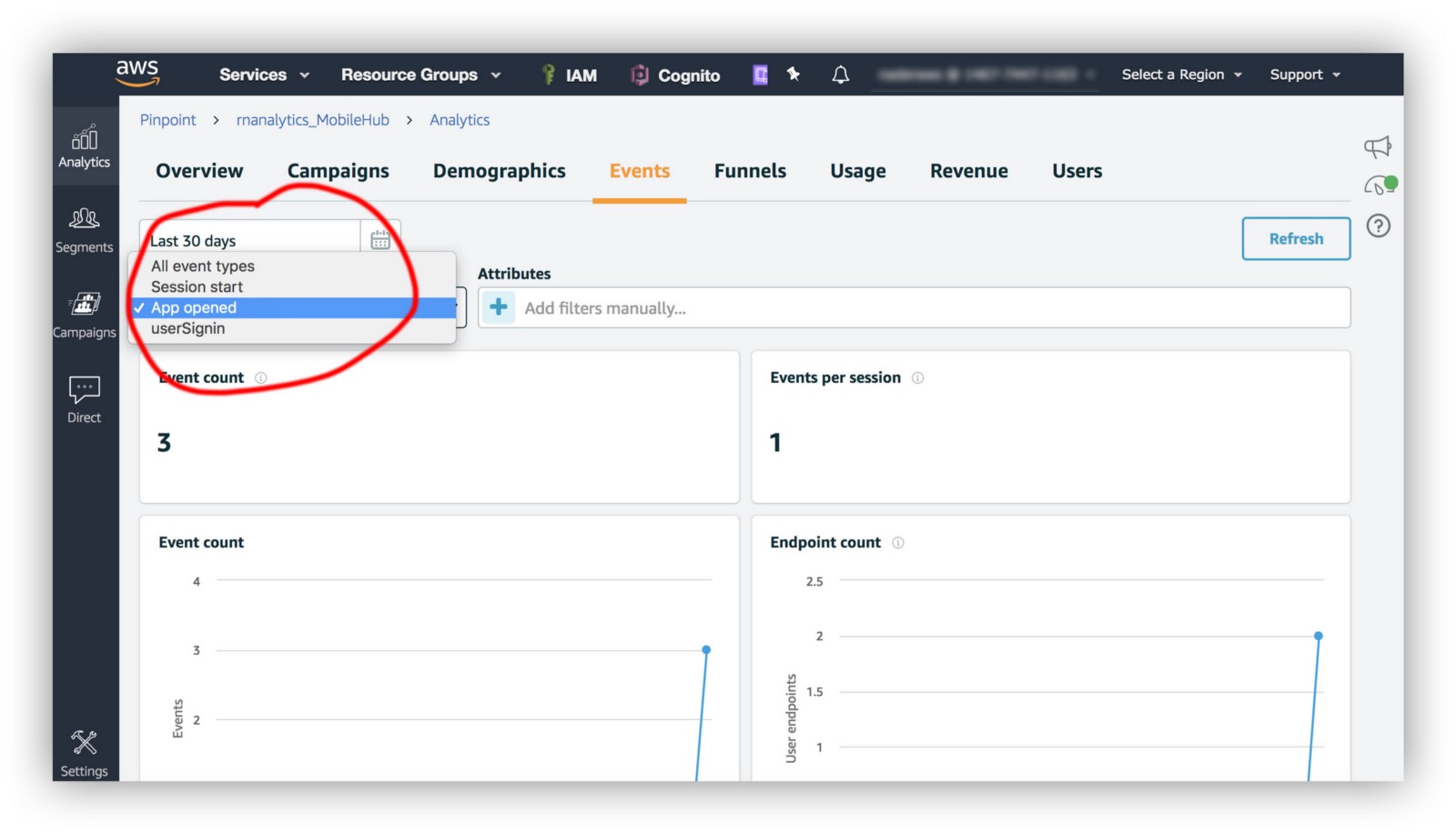Click the Refresh button
1456x834 pixels.
click(1295, 238)
